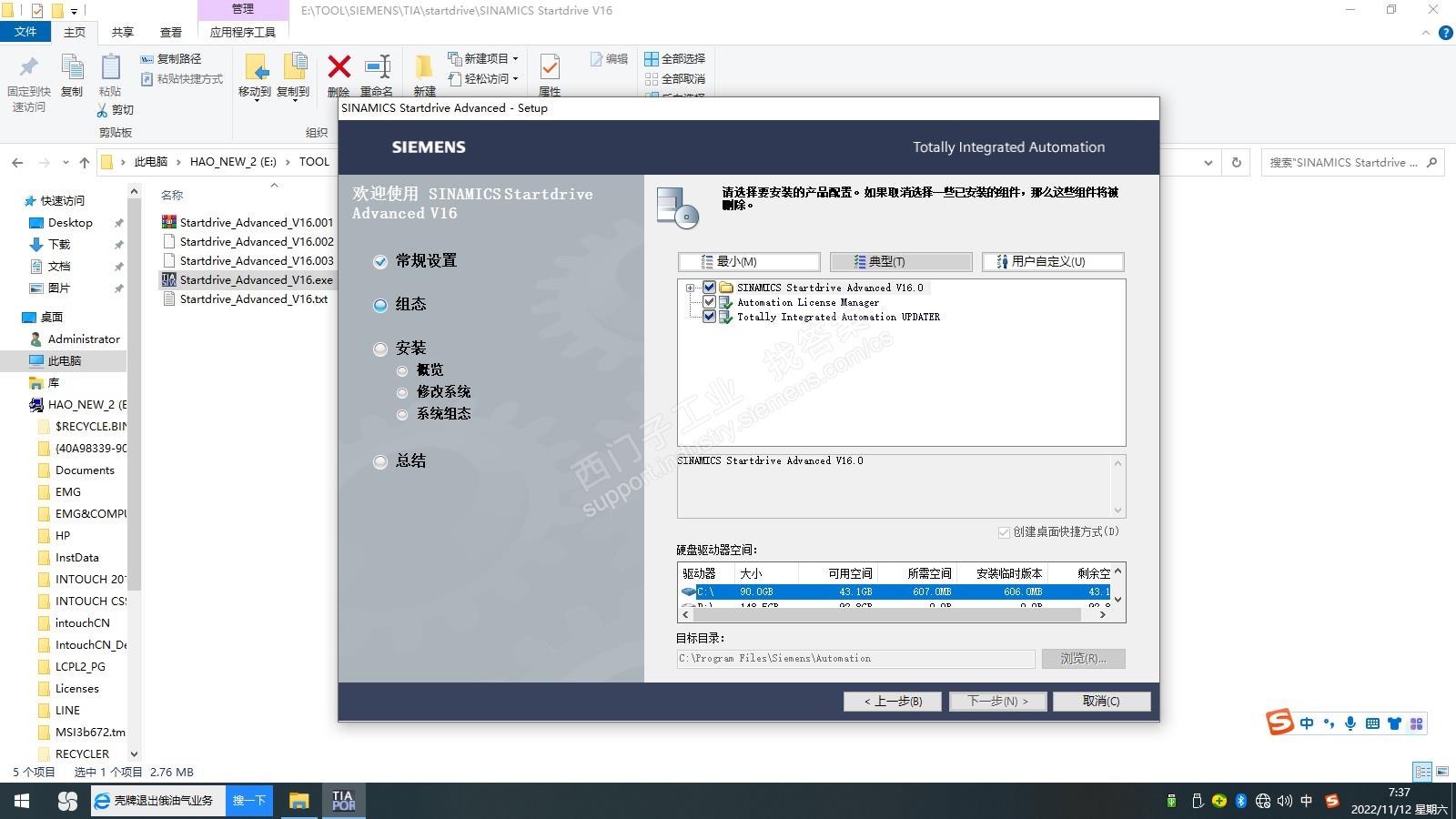The height and width of the screenshot is (819, 1456).
Task: Switch to Share (共享) ribbon tab
Action: (x=123, y=32)
